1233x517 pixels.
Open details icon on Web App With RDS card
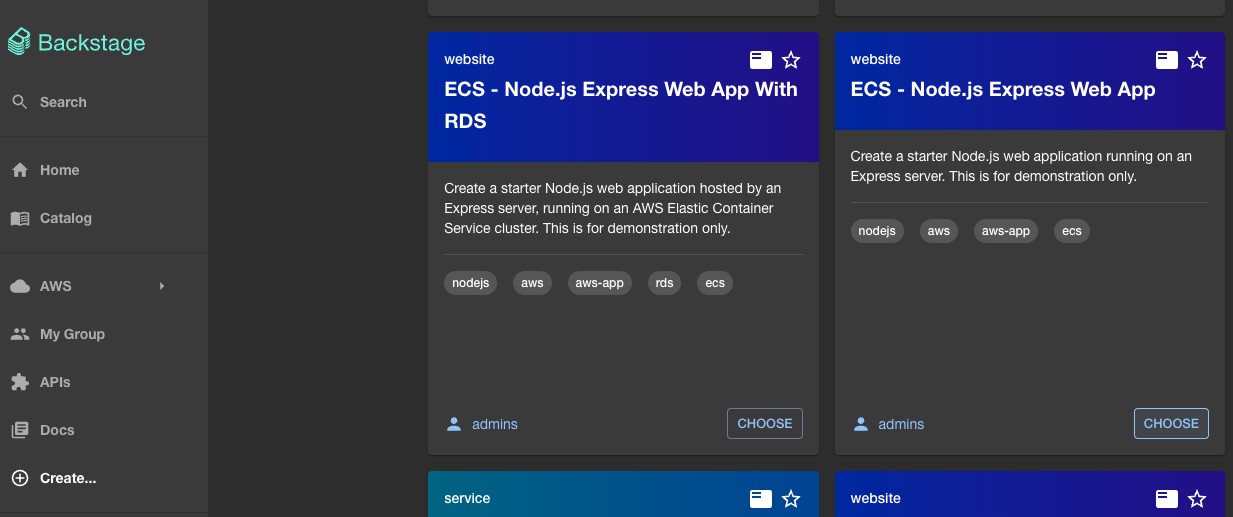(x=761, y=60)
